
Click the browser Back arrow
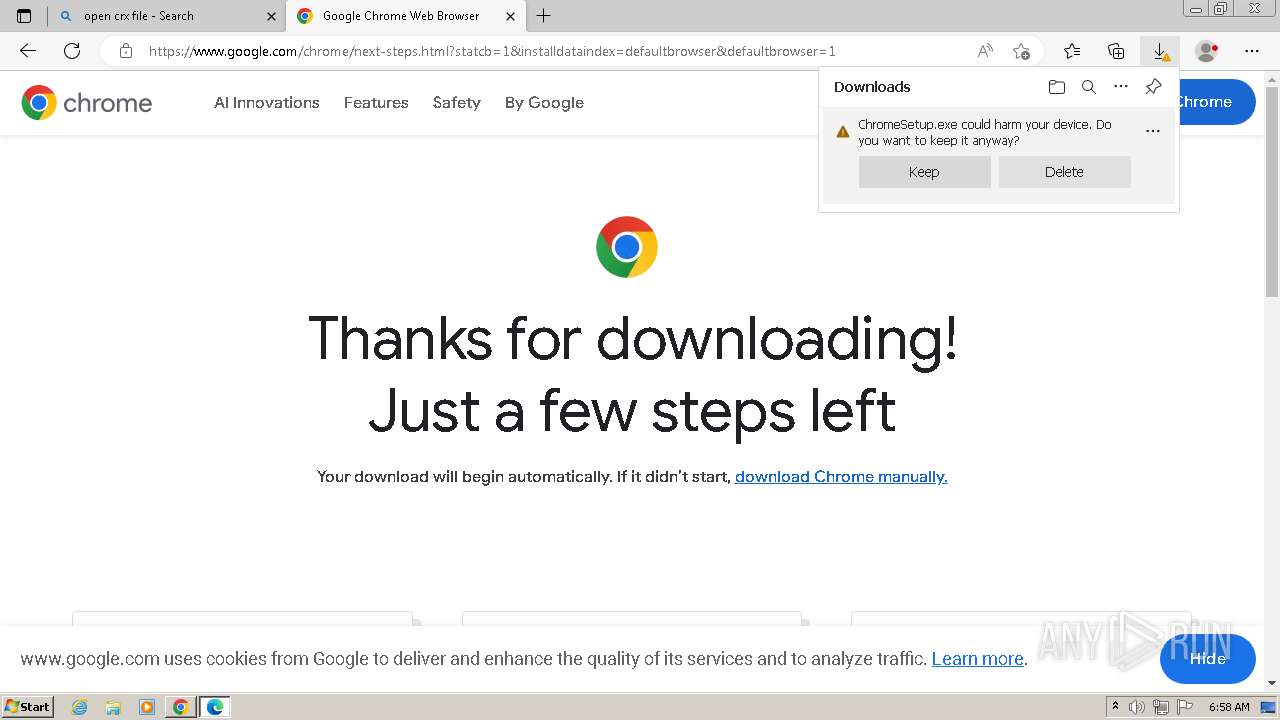(28, 51)
